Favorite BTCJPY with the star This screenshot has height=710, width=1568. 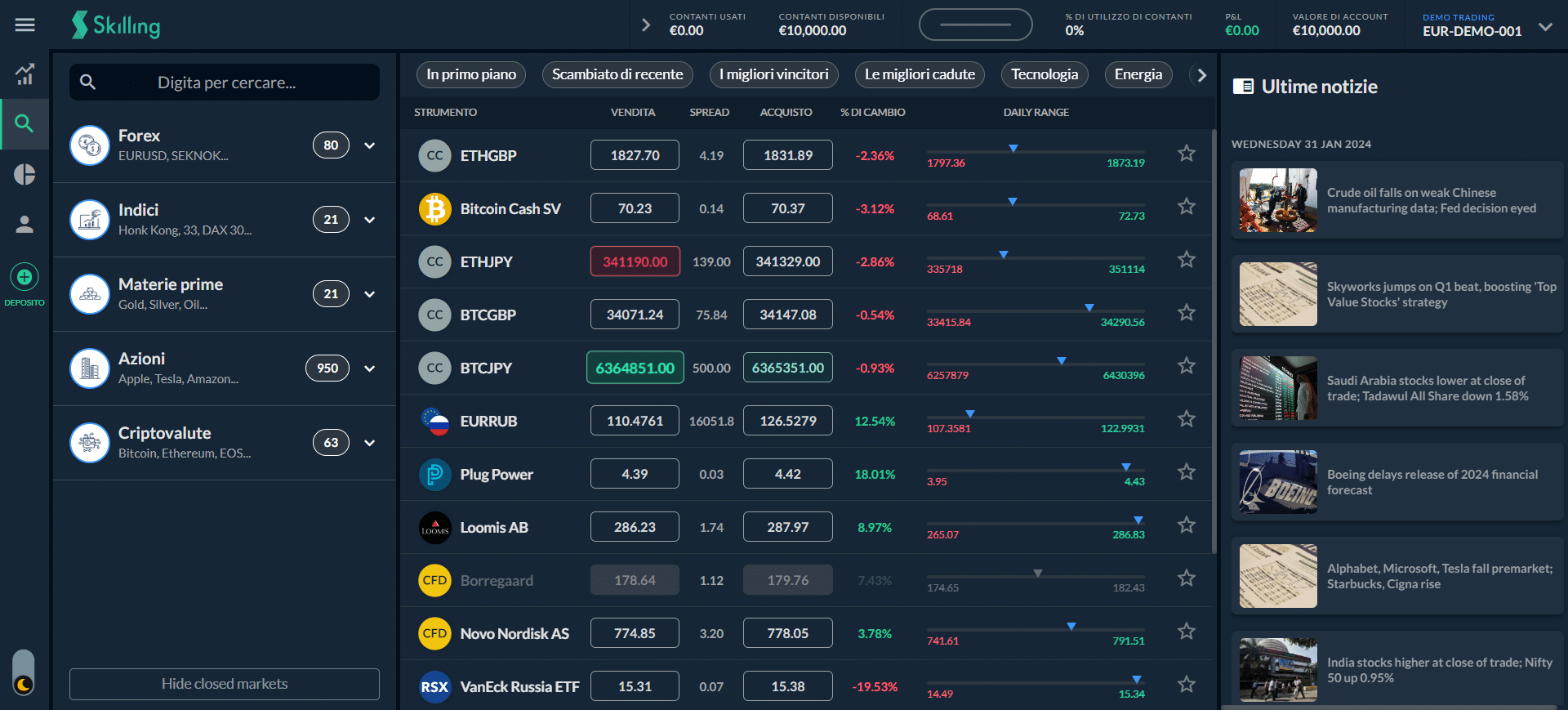[1187, 365]
